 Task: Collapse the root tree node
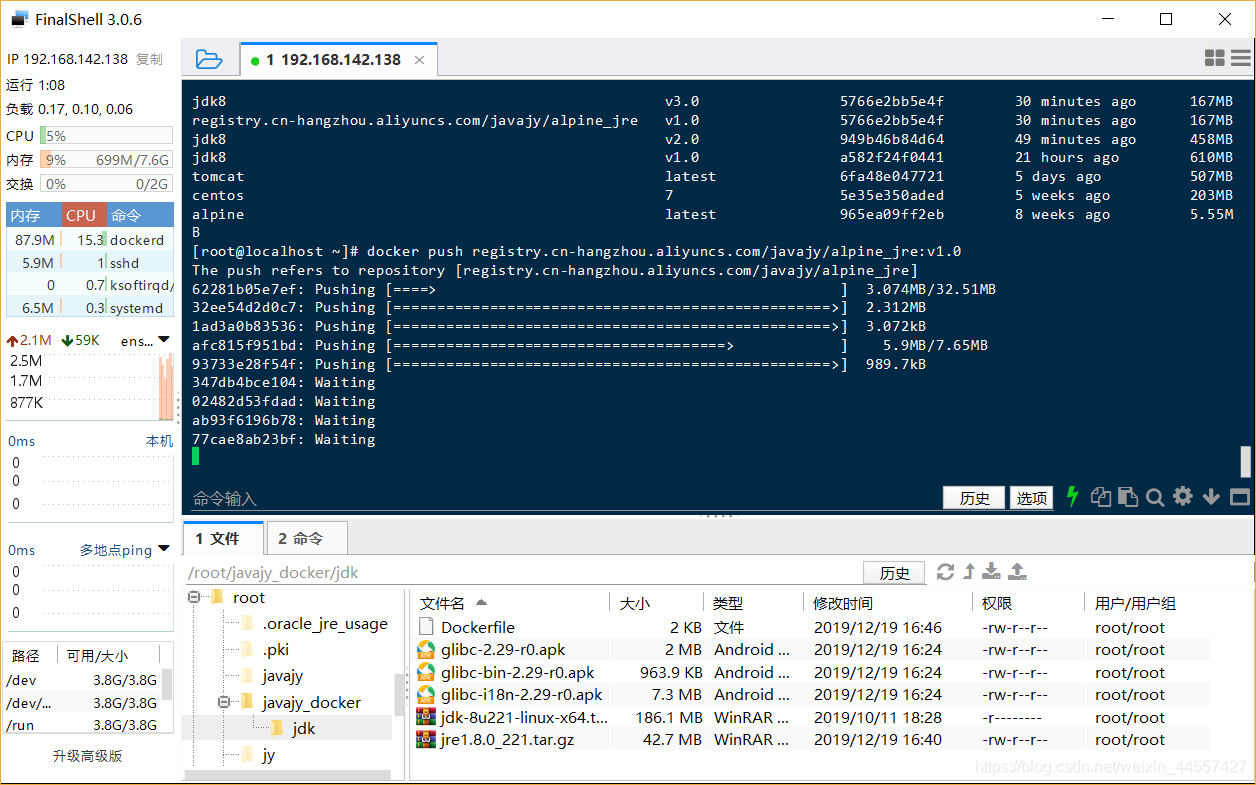coord(194,598)
